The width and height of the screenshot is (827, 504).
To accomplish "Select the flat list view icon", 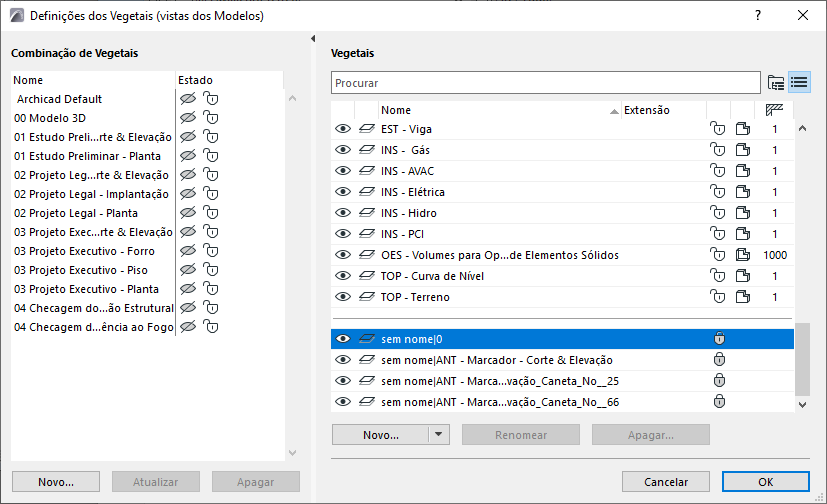I will pyautogui.click(x=799, y=82).
